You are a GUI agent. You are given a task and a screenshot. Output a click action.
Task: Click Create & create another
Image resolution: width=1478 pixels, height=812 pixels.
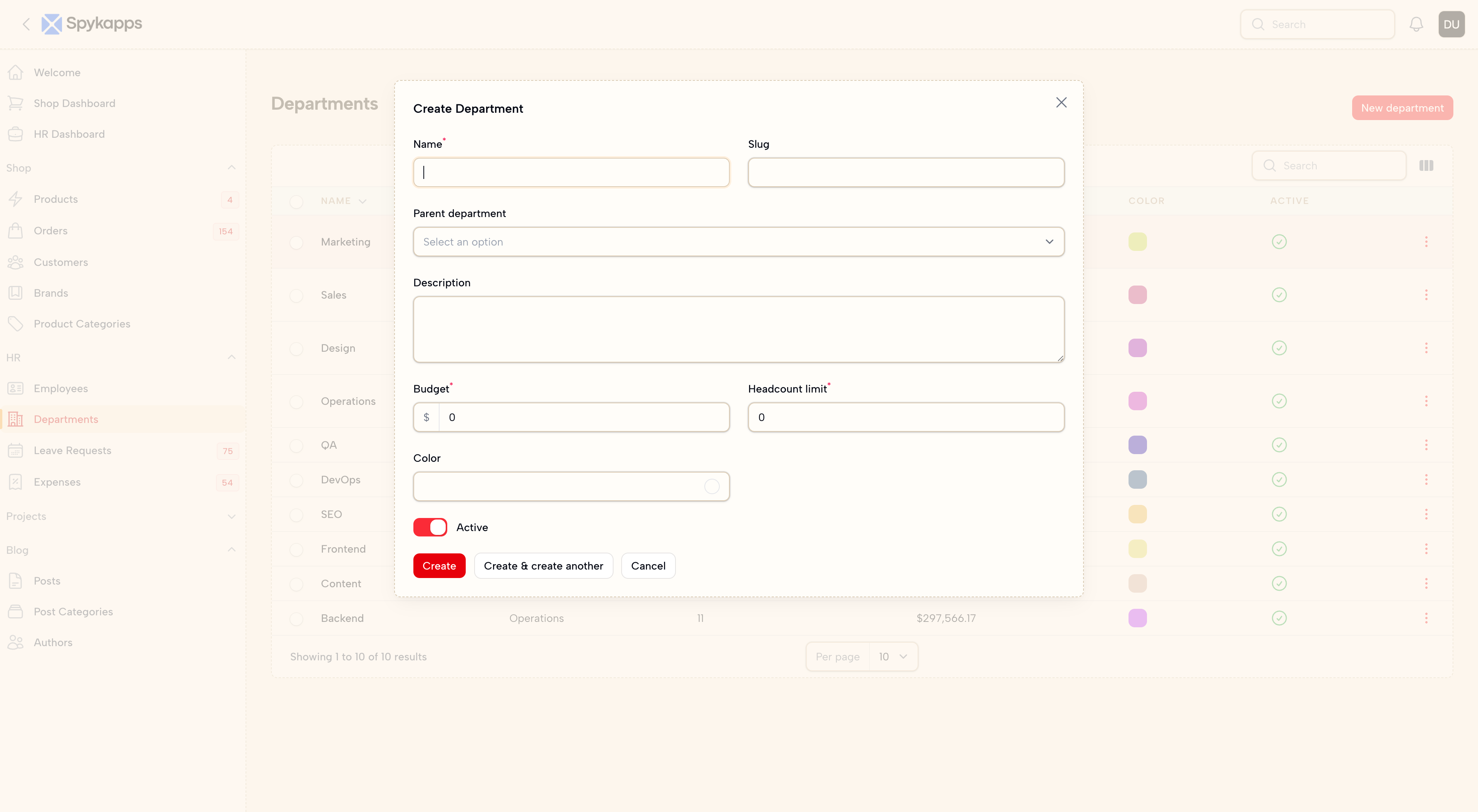tap(543, 565)
